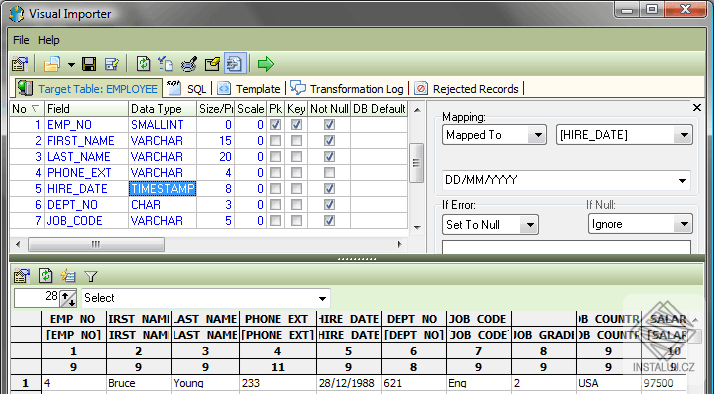Select the PHONE_EXT field name
Screen dimensions: 714x394
tap(79, 173)
